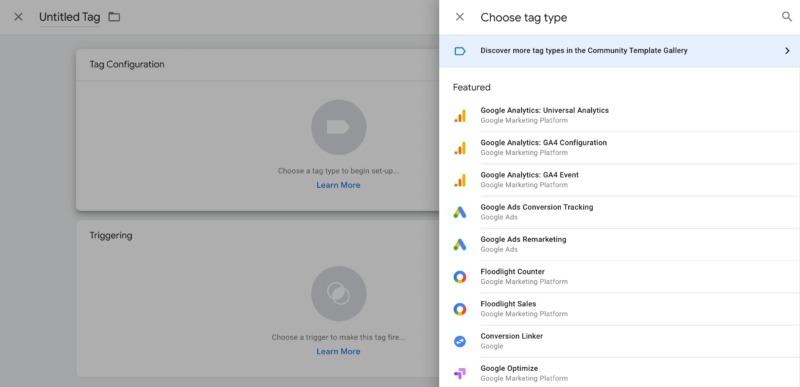Click 'Google Marketing Platform' under Universal Analytics
This screenshot has width=800, height=387.
point(524,121)
